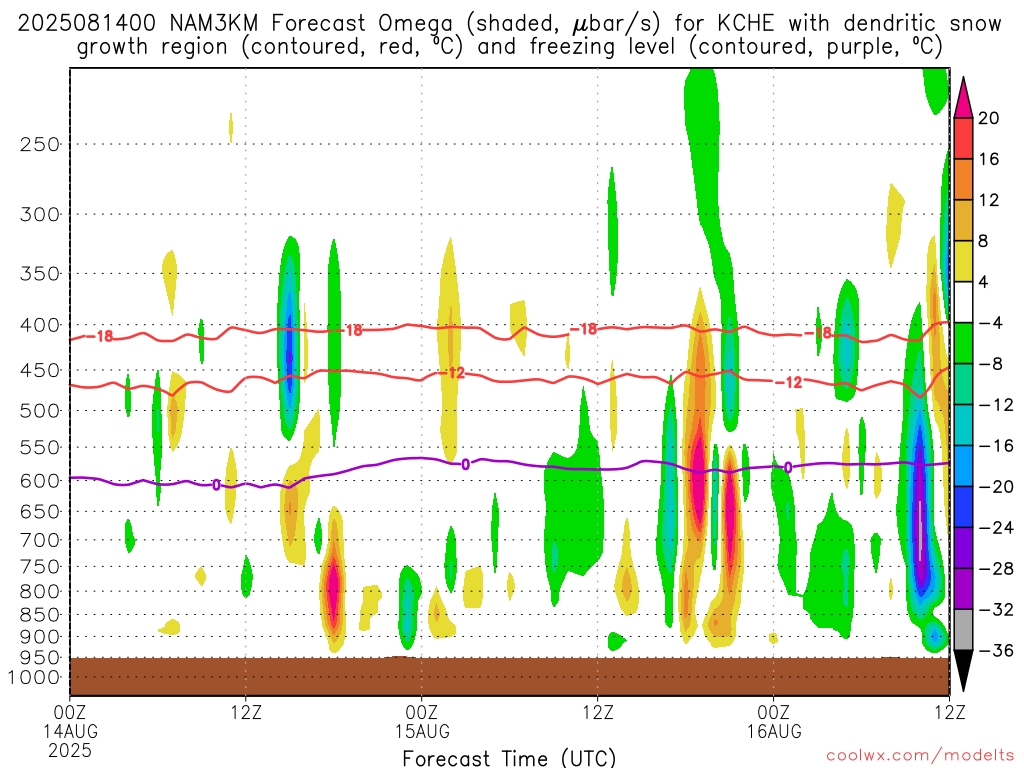Select the cyan -12 to -16 colorbar swatch

click(963, 425)
